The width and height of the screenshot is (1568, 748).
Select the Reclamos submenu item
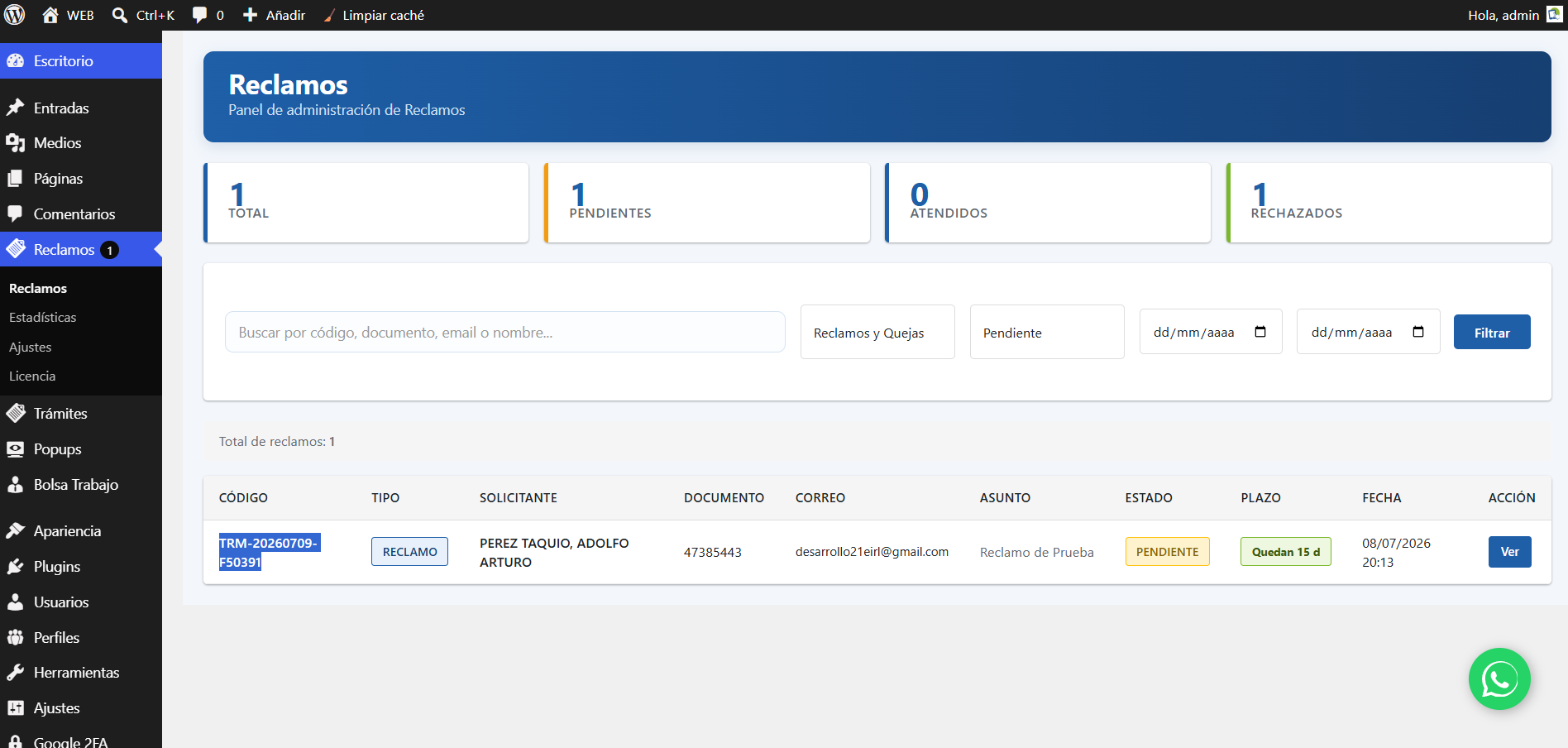tap(38, 288)
